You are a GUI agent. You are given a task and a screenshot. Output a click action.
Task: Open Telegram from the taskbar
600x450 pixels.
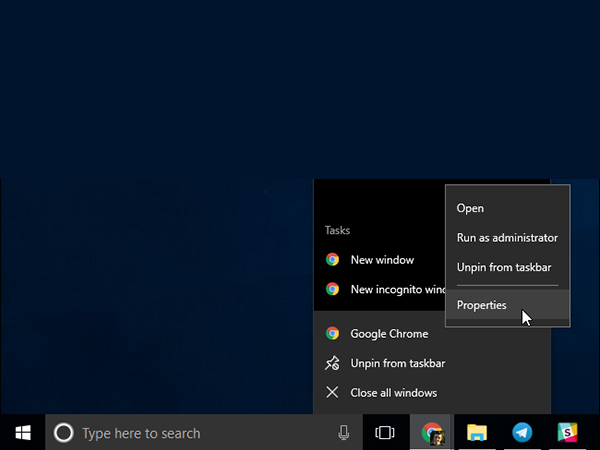pos(522,433)
